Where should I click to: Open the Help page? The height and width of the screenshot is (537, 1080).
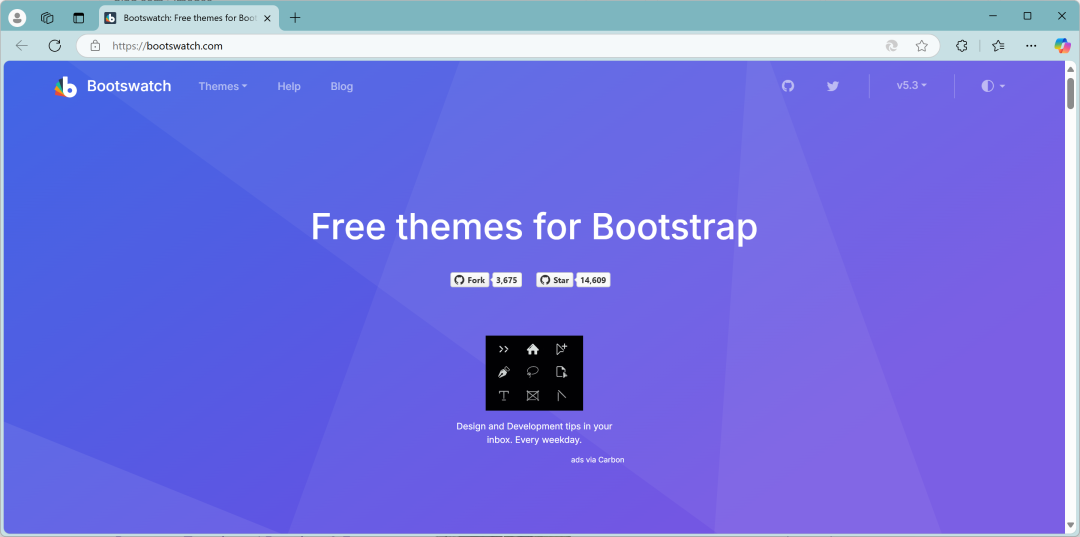pos(289,86)
